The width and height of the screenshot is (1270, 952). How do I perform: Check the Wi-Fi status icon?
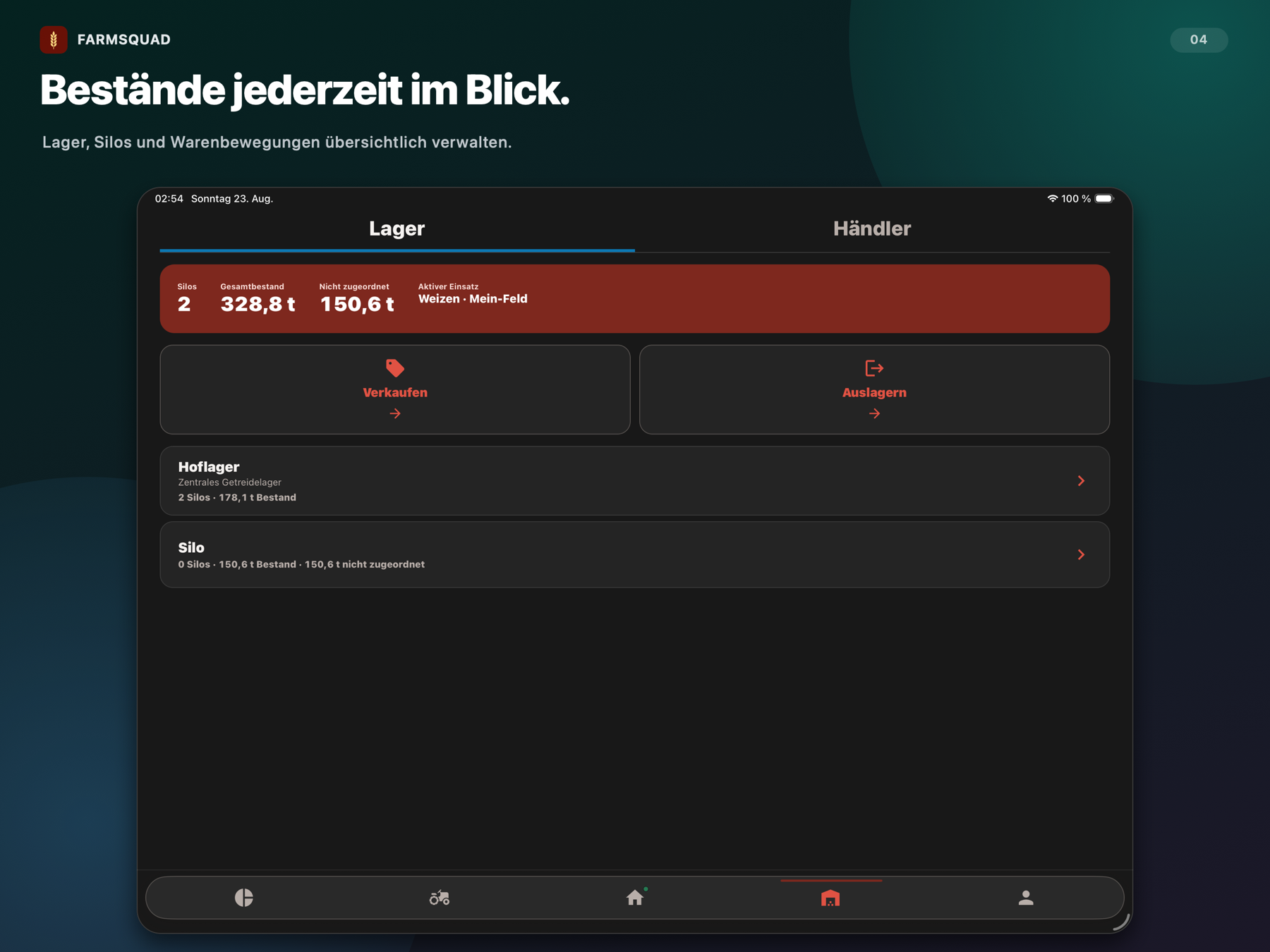point(1052,199)
